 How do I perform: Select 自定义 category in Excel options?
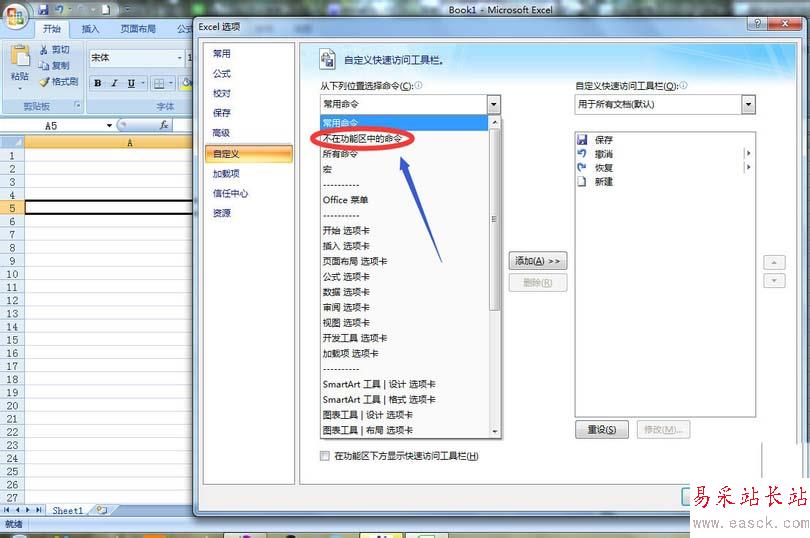tap(249, 153)
